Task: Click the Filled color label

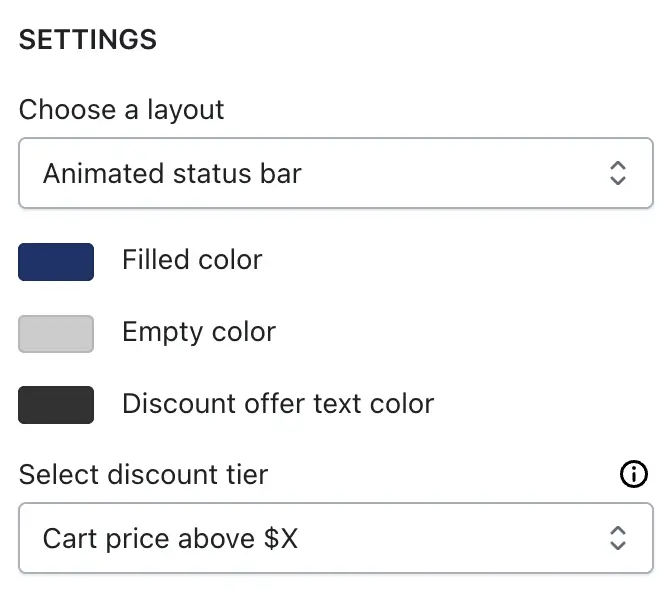Action: coord(192,259)
